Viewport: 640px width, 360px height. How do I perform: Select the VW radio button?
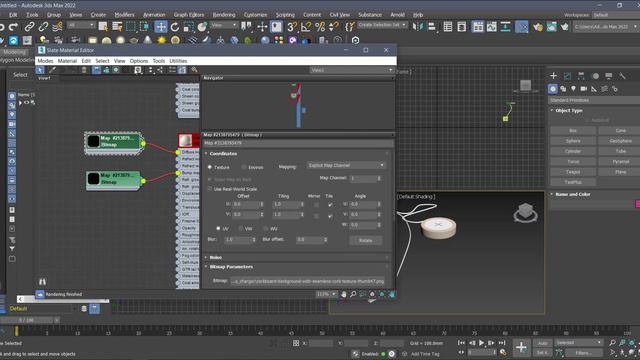point(240,229)
